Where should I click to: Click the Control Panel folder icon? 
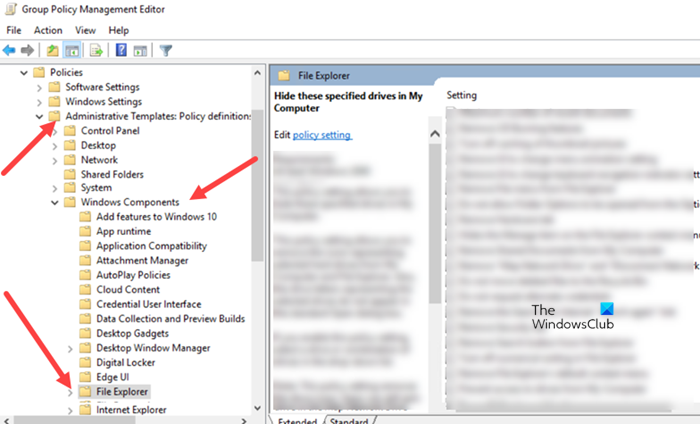[70, 131]
